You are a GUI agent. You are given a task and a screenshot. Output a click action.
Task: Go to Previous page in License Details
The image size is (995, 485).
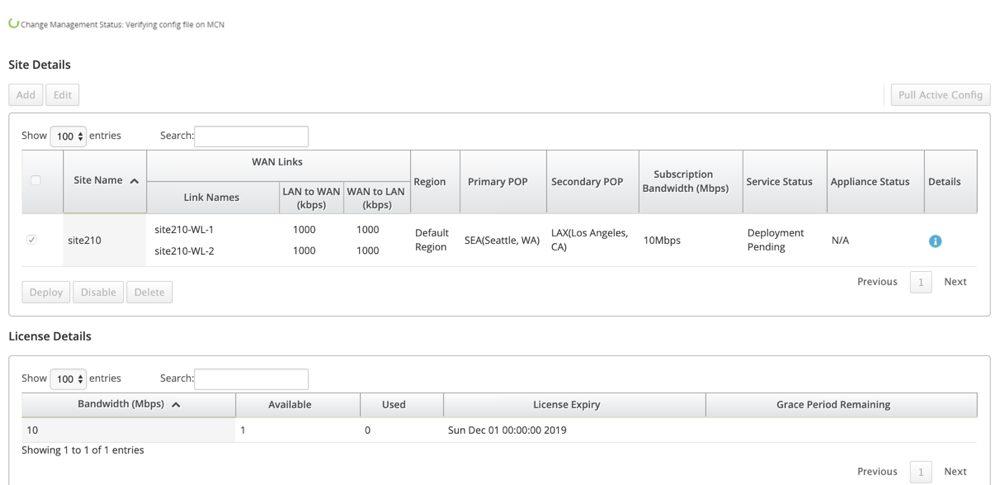(x=877, y=471)
